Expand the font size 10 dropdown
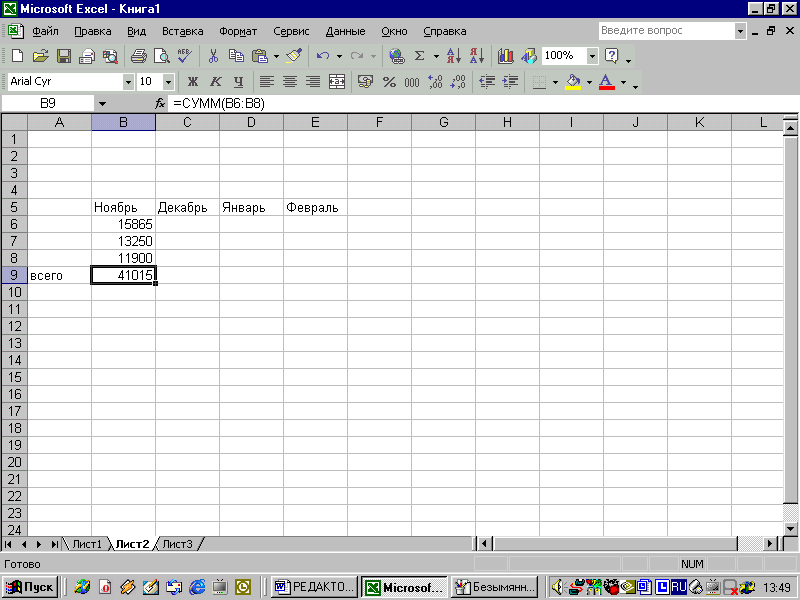The width and height of the screenshot is (800, 600). point(168,82)
